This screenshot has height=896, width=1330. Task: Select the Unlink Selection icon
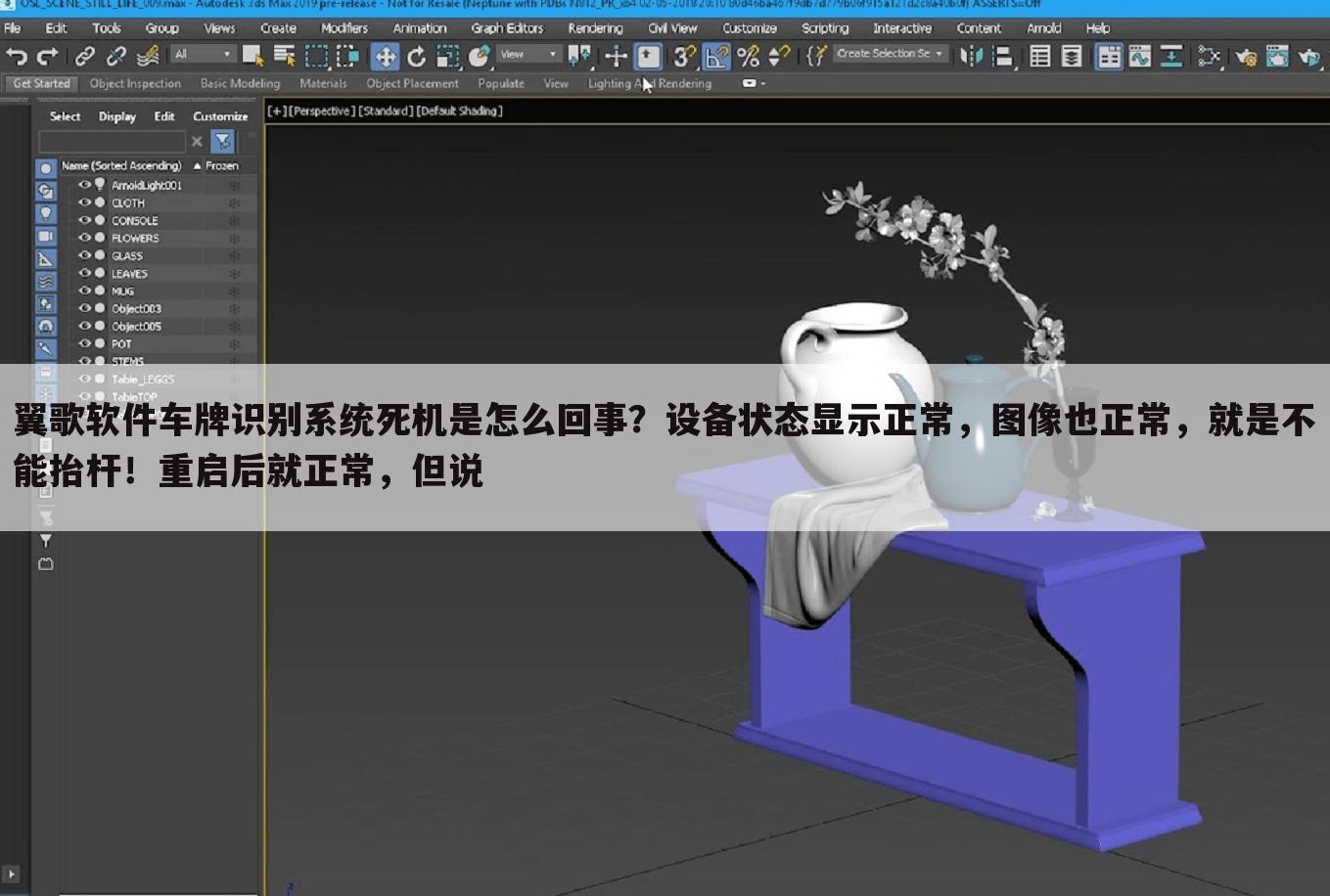click(116, 57)
